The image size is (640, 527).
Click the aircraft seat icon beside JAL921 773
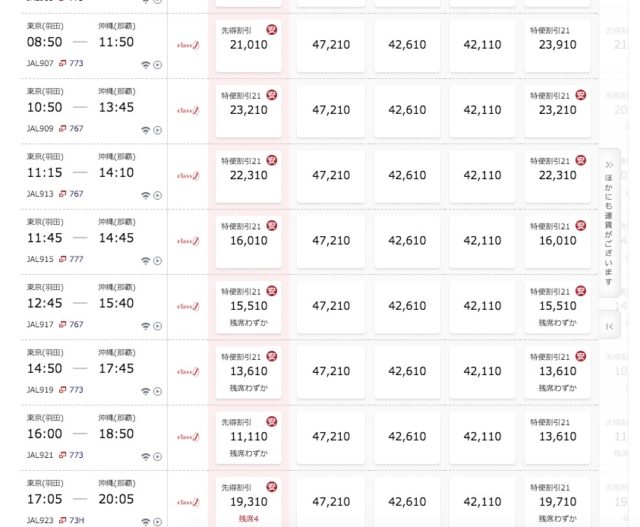pos(62,455)
